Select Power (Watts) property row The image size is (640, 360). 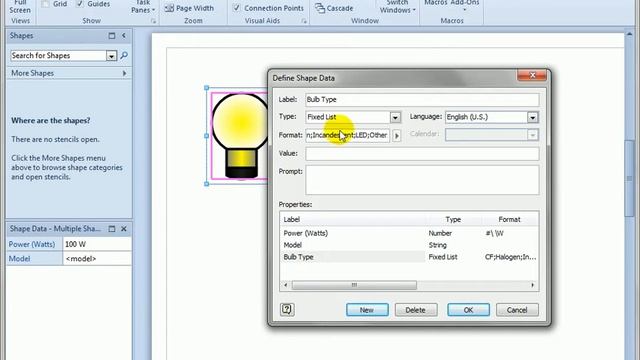409,233
